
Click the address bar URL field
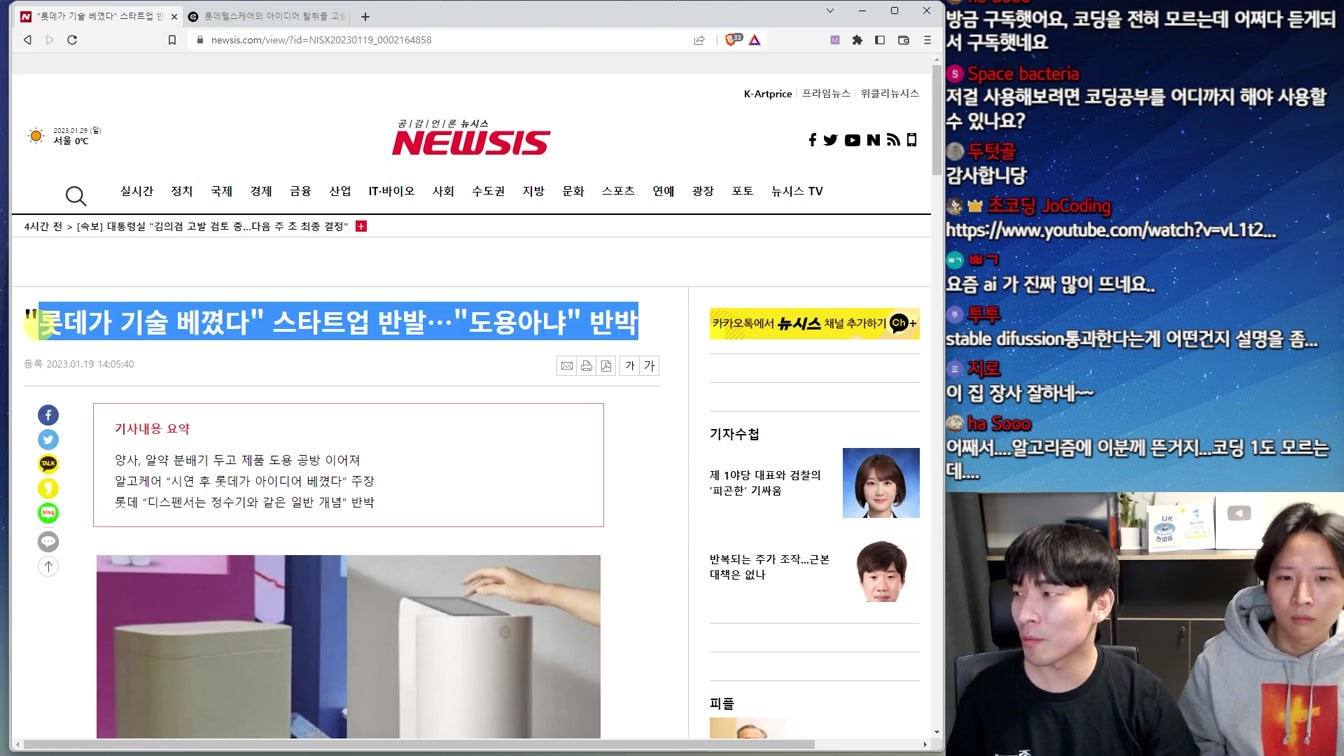[x=440, y=40]
